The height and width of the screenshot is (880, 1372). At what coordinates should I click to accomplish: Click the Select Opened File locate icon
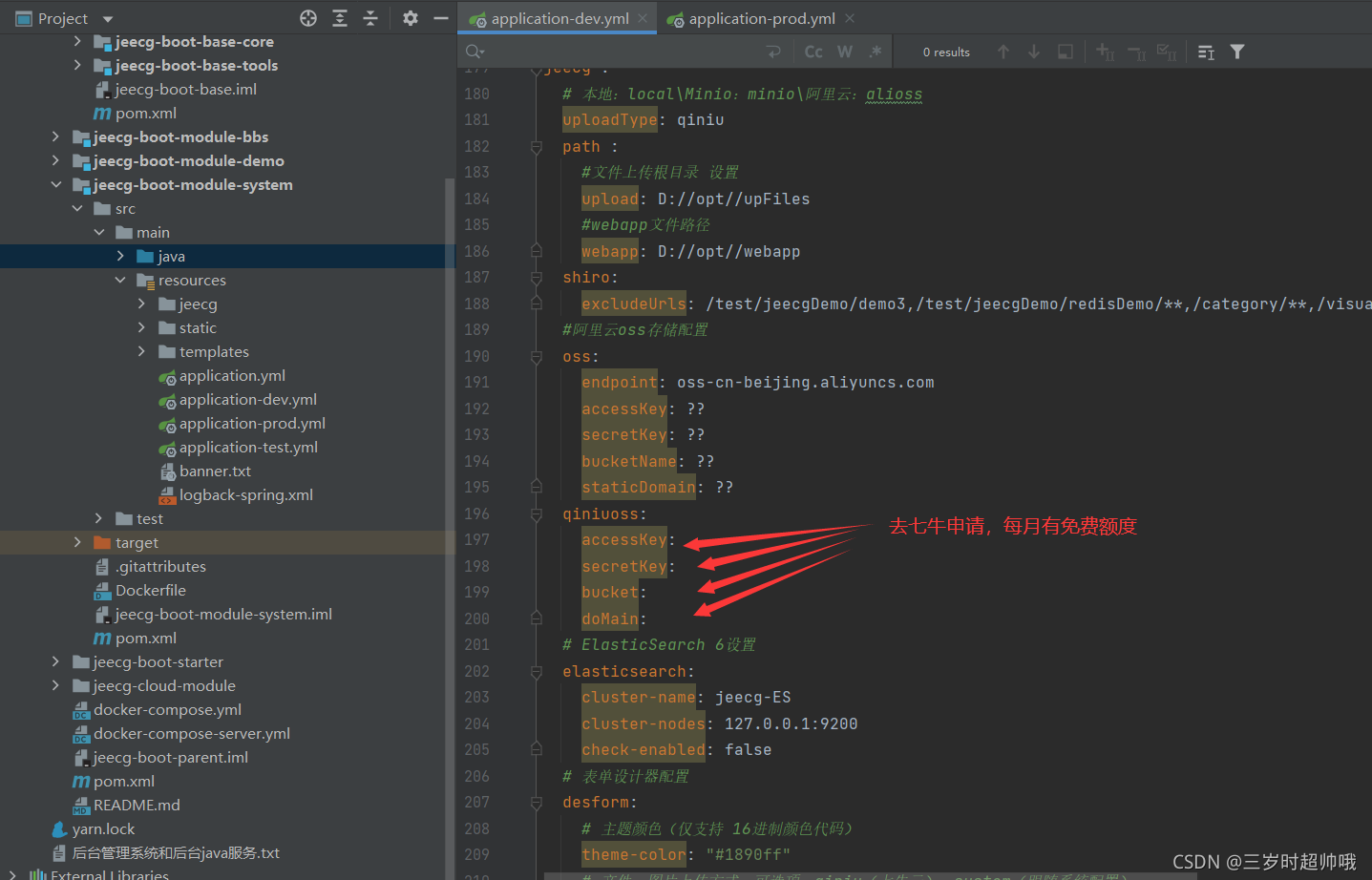tap(308, 18)
